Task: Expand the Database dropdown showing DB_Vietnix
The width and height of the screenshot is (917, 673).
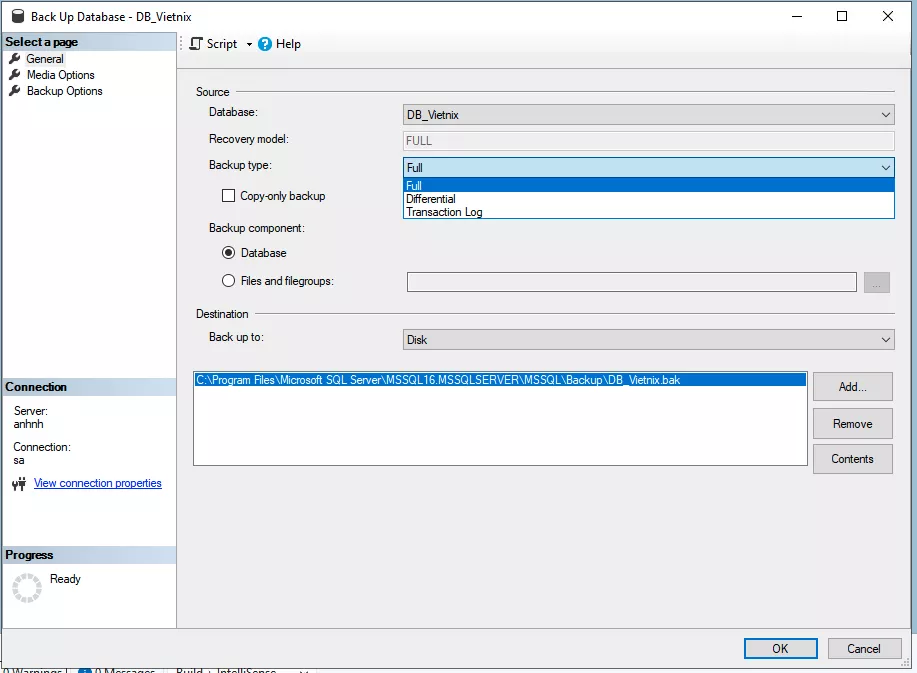Action: pos(648,115)
